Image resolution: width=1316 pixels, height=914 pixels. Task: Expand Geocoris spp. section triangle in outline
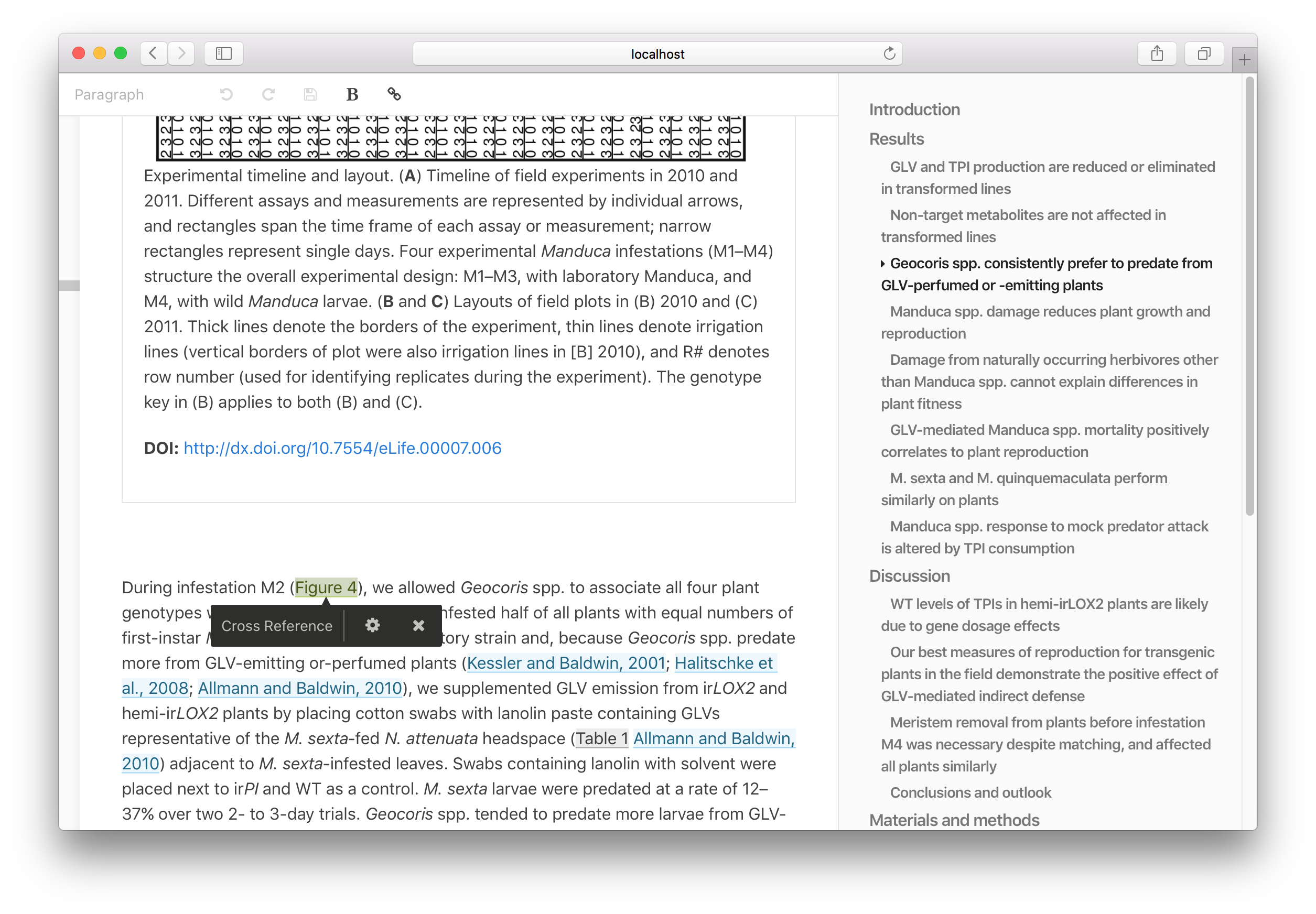point(883,264)
